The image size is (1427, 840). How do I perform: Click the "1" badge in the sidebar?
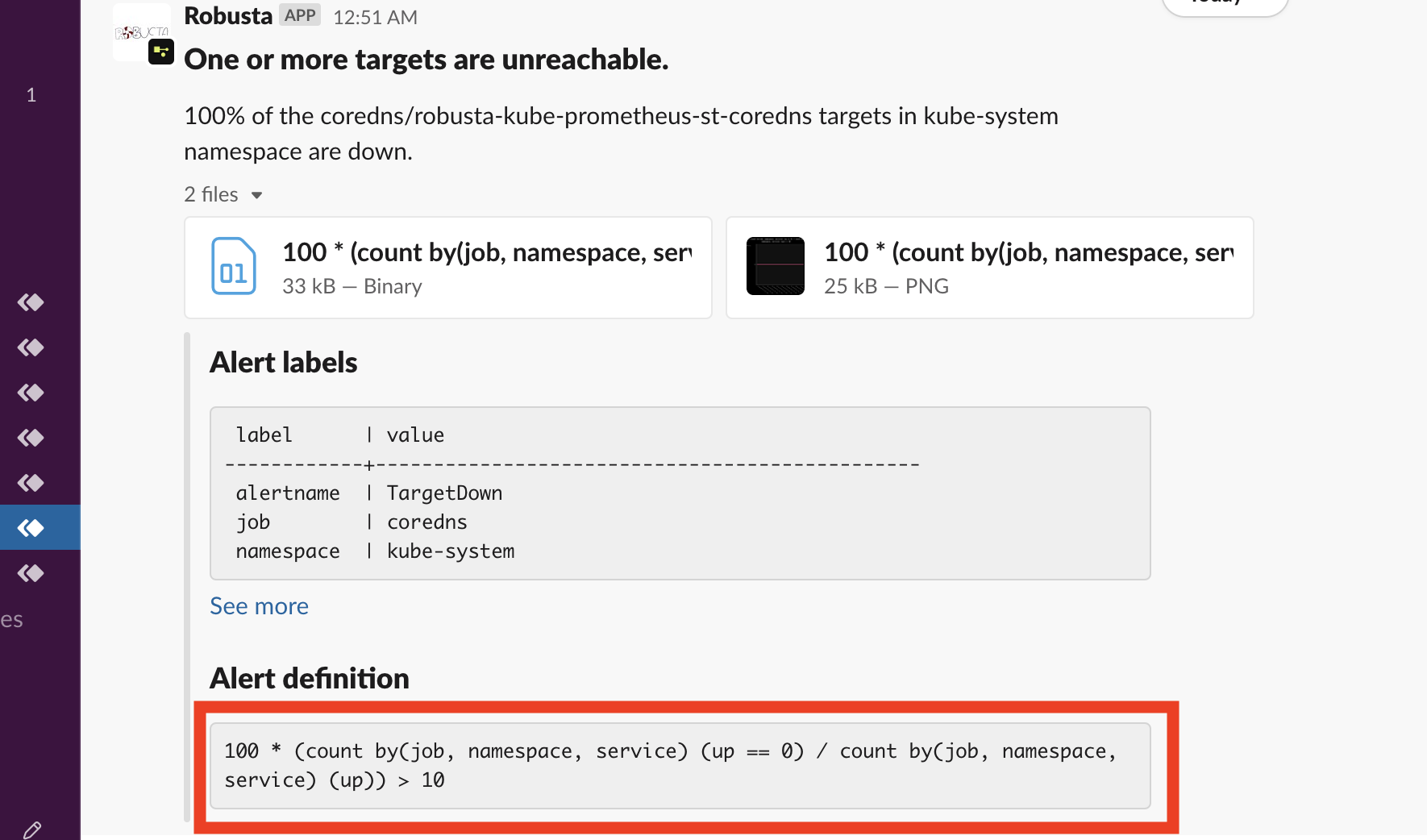(x=31, y=95)
